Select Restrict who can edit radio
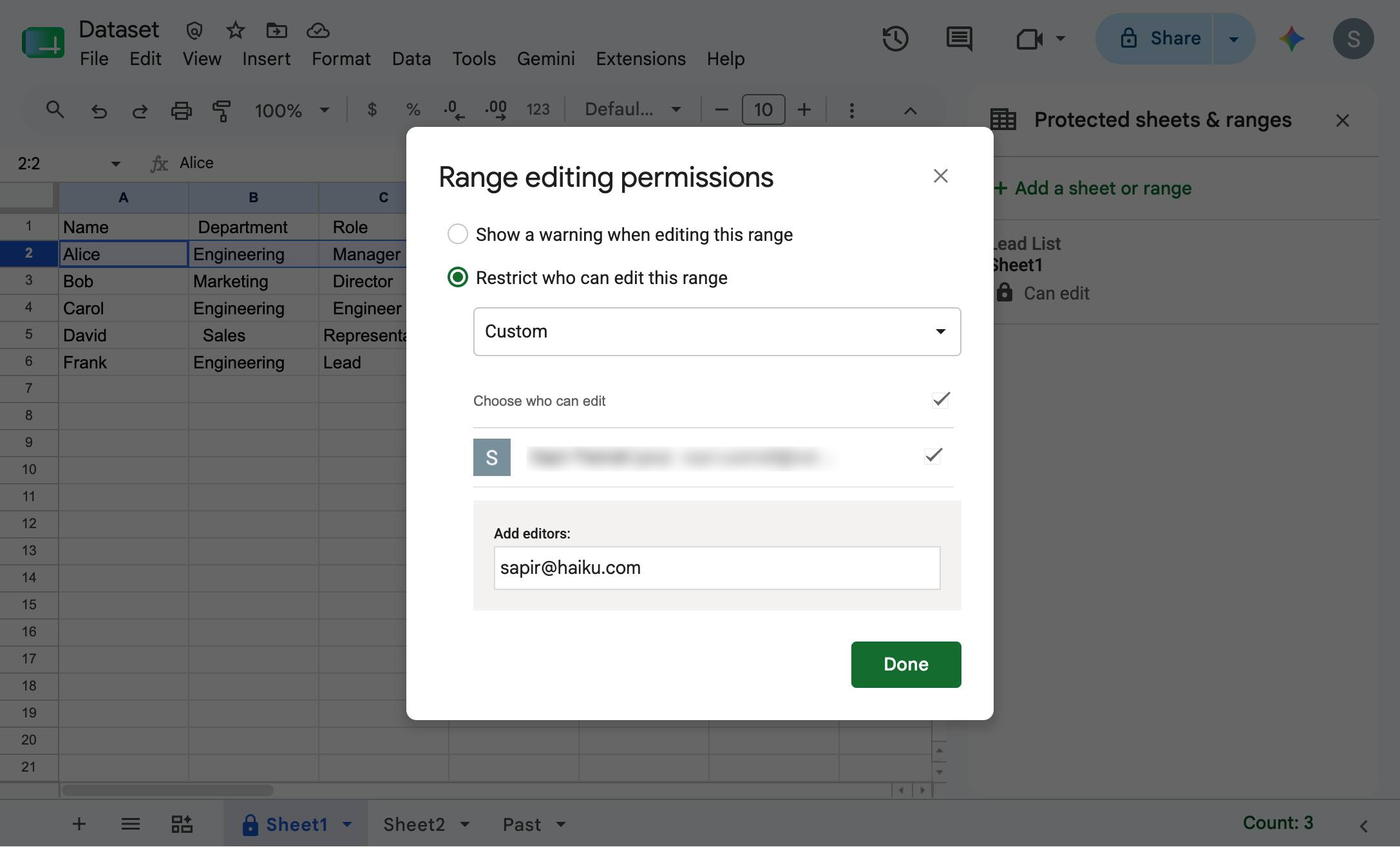The width and height of the screenshot is (1400, 847). 457,278
